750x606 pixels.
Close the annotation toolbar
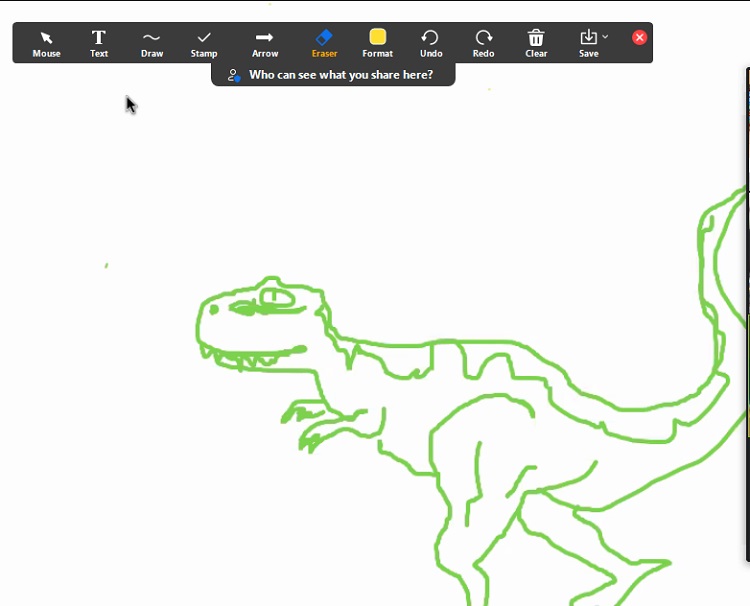pos(640,37)
